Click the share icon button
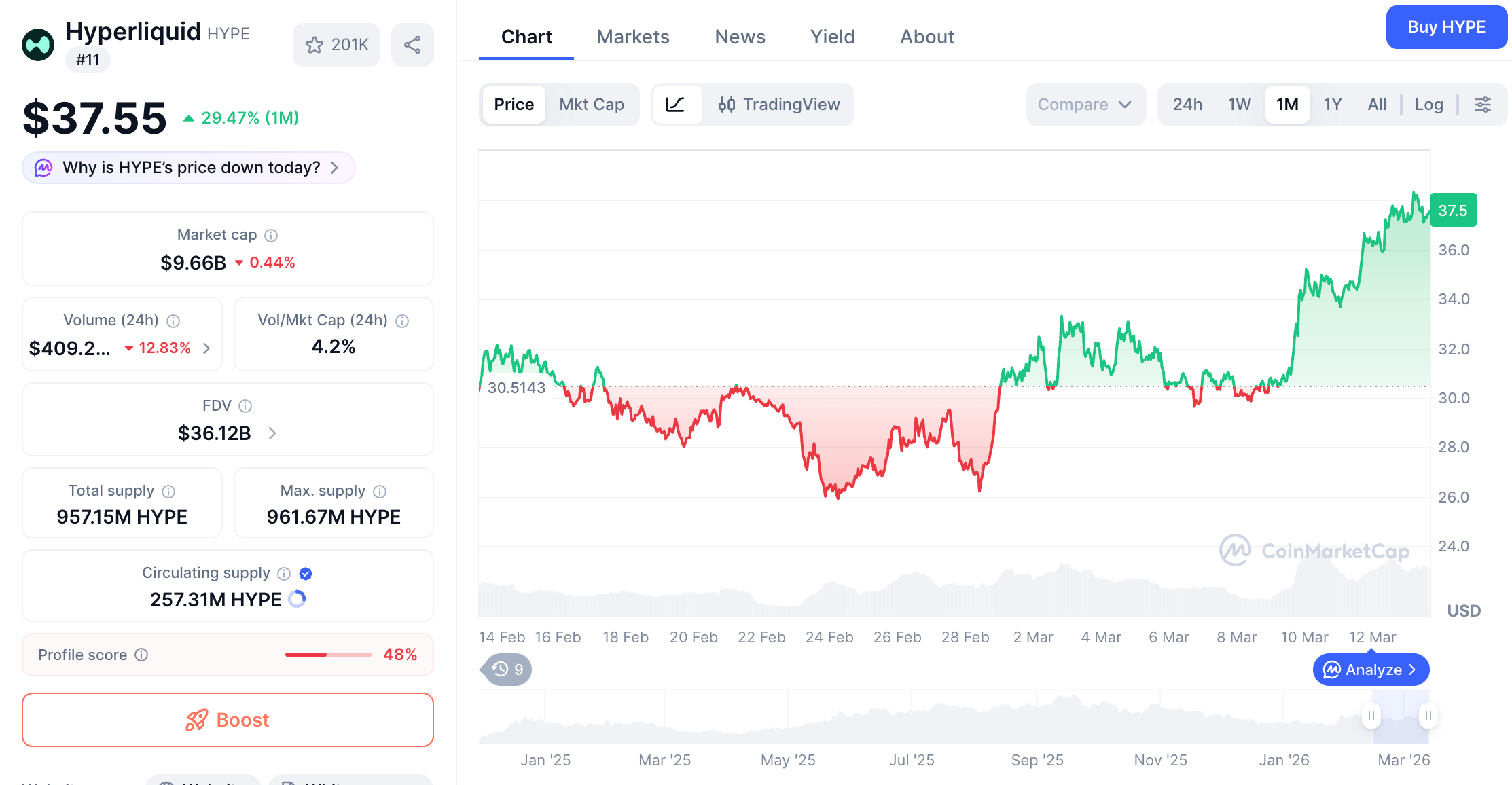The height and width of the screenshot is (785, 1512). click(x=412, y=45)
